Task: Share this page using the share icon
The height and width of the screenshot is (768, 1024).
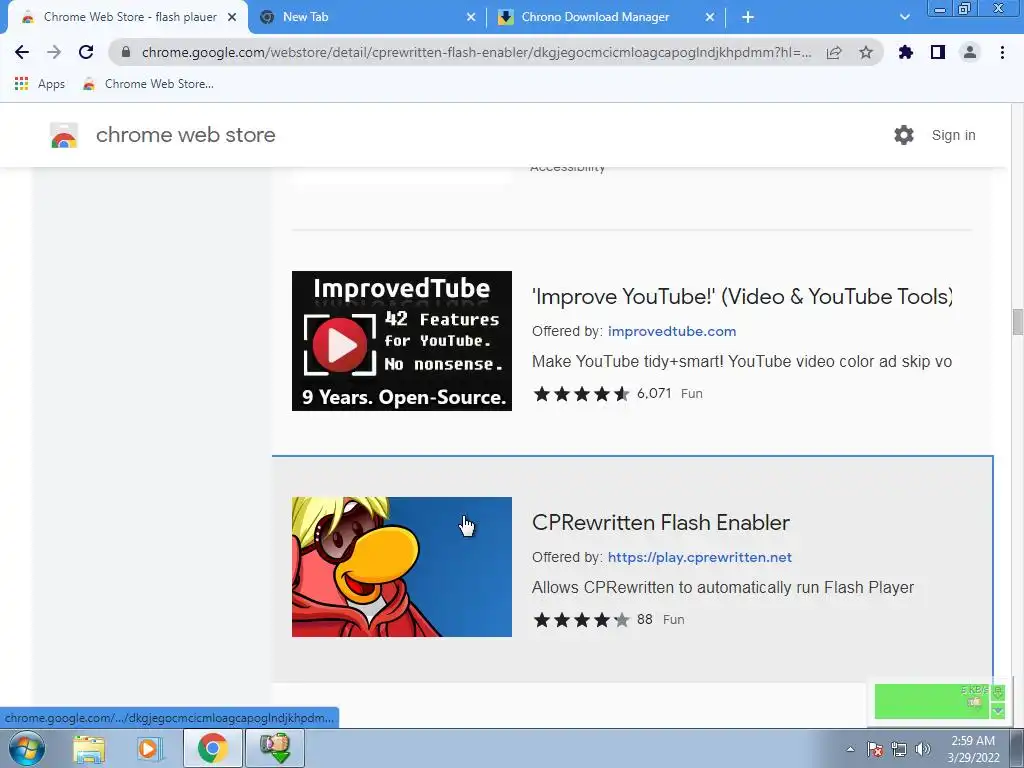Action: tap(834, 52)
